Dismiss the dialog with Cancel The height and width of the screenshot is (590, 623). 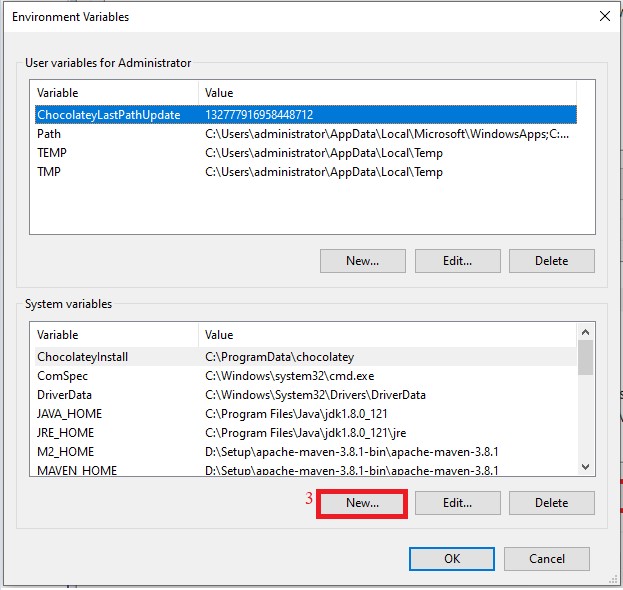coord(547,559)
